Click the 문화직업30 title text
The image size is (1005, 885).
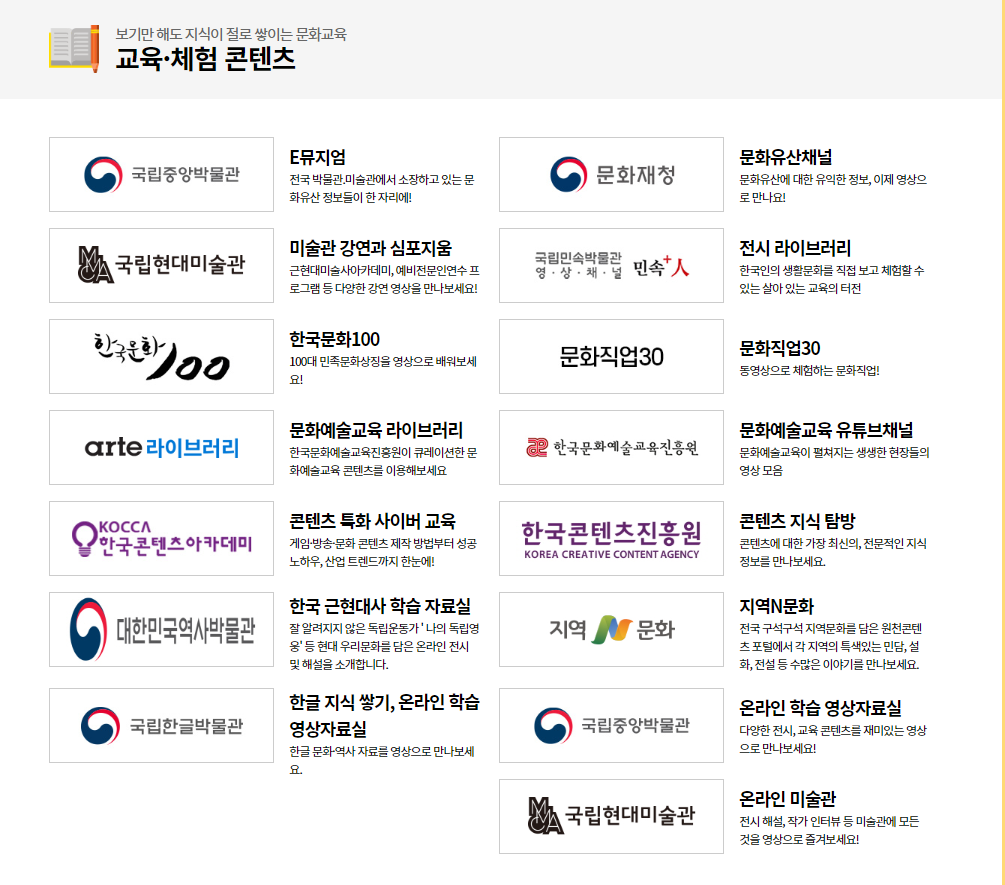click(x=779, y=348)
